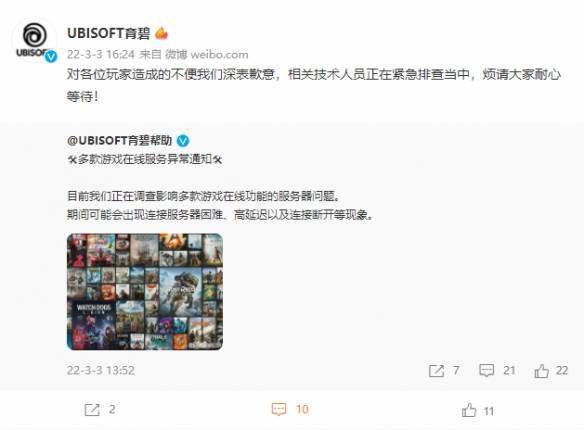The height and width of the screenshot is (430, 584).
Task: Click the main post apology text
Action: [x=314, y=85]
